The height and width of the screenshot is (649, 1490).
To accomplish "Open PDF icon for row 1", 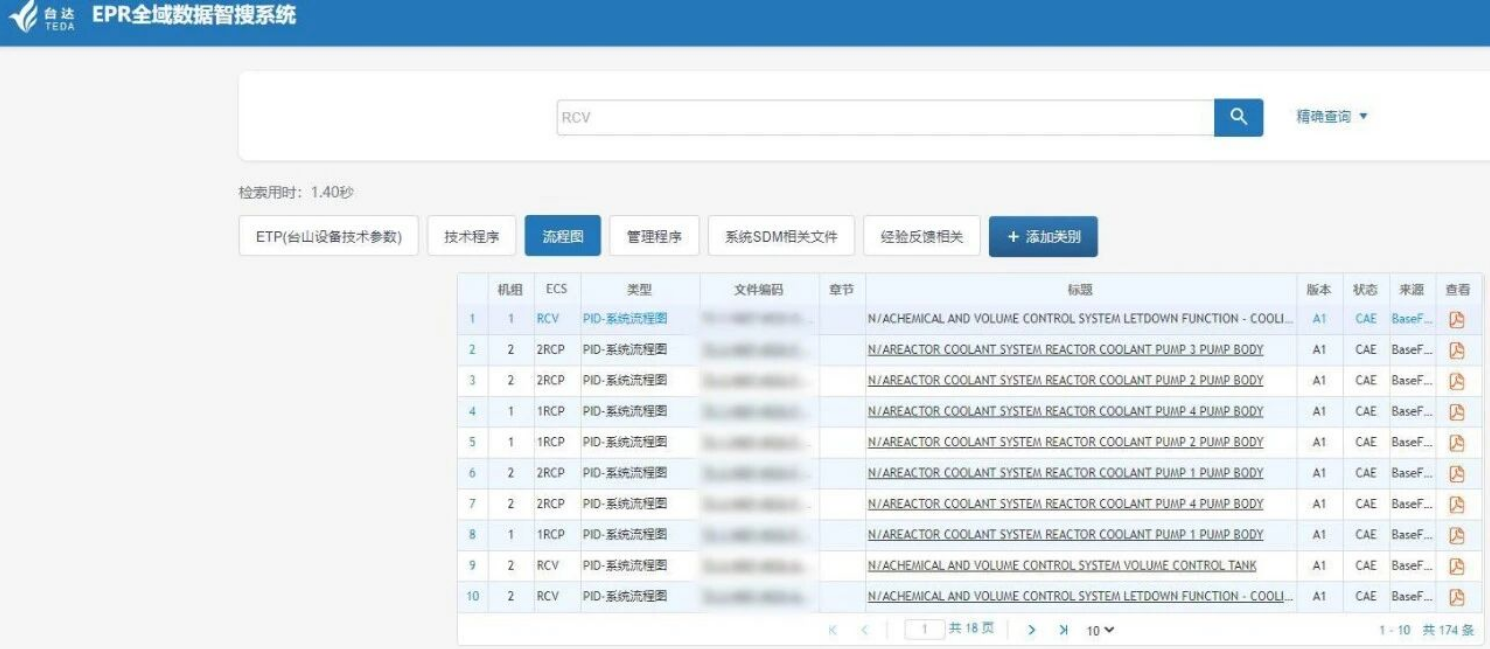I will click(1456, 319).
